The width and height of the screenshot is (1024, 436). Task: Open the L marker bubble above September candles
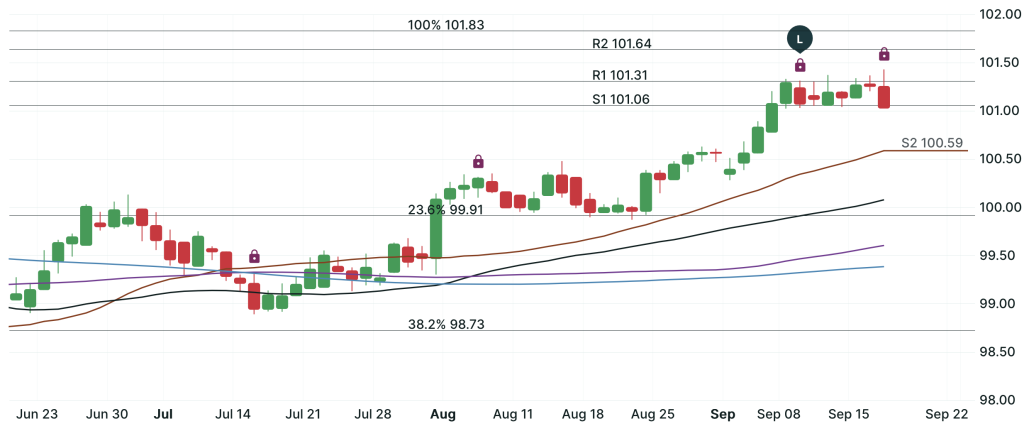[799, 39]
